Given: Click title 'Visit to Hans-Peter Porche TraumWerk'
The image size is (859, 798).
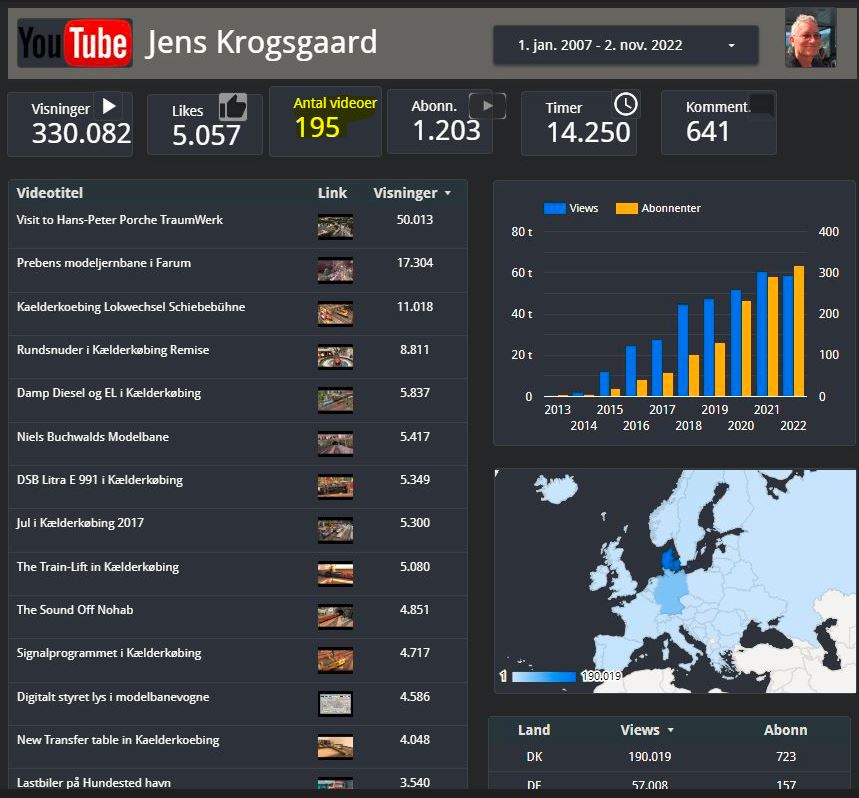Looking at the screenshot, I should tap(120, 220).
